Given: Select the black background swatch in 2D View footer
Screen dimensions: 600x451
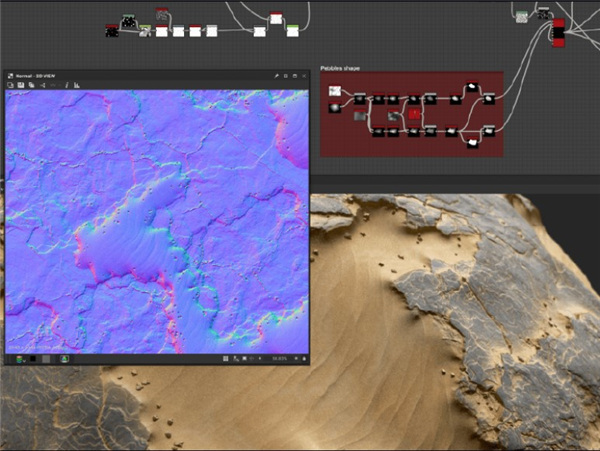Looking at the screenshot, I should tap(31, 358).
